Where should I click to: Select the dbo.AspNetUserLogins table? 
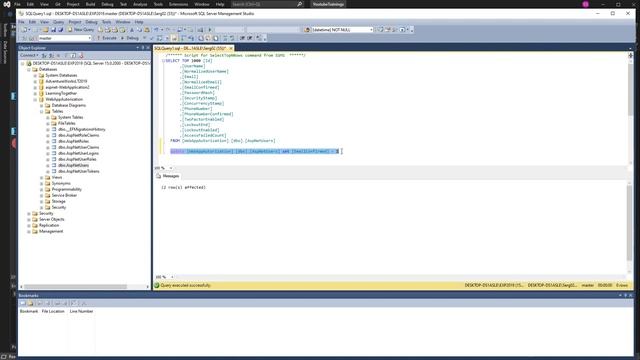point(78,153)
